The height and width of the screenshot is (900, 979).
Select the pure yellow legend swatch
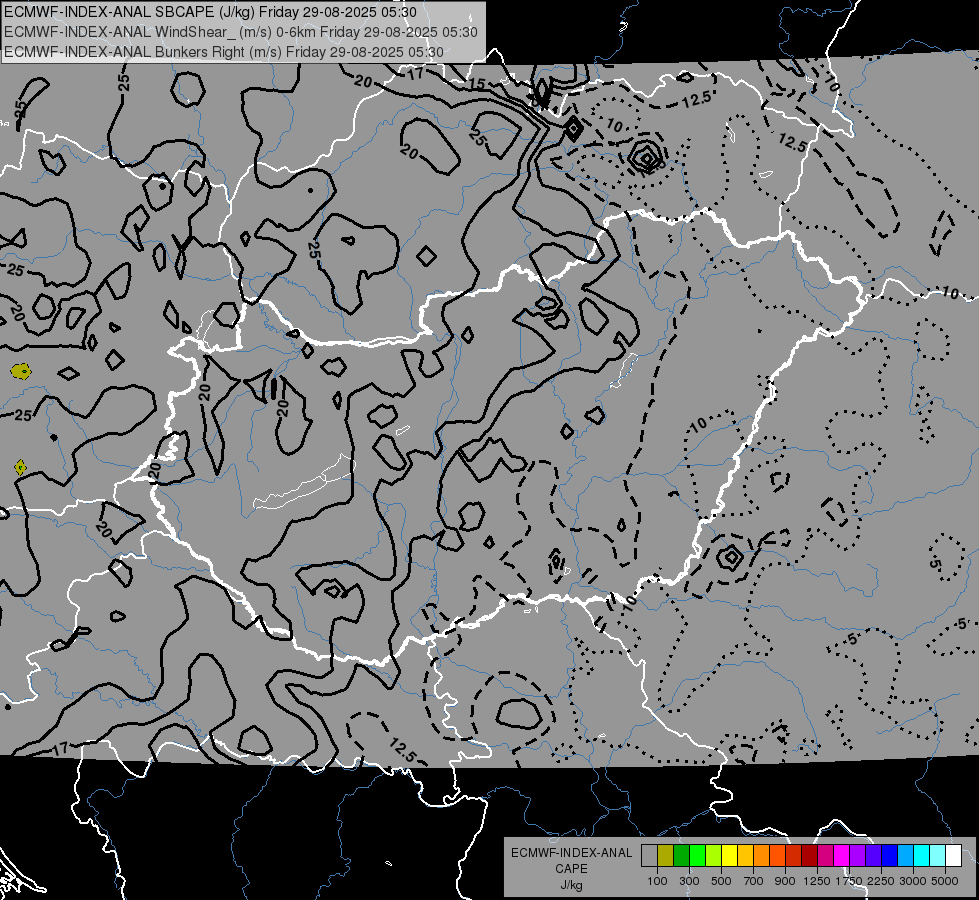tap(729, 856)
